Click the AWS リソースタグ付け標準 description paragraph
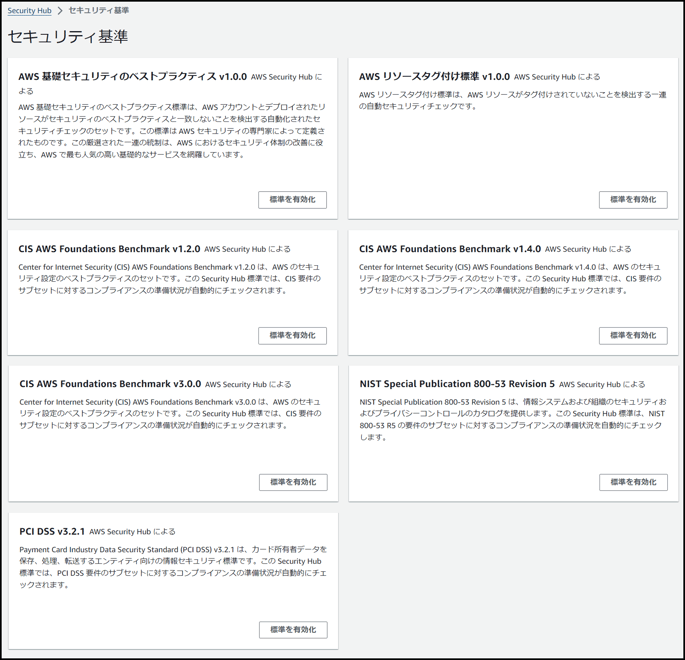 (x=513, y=100)
